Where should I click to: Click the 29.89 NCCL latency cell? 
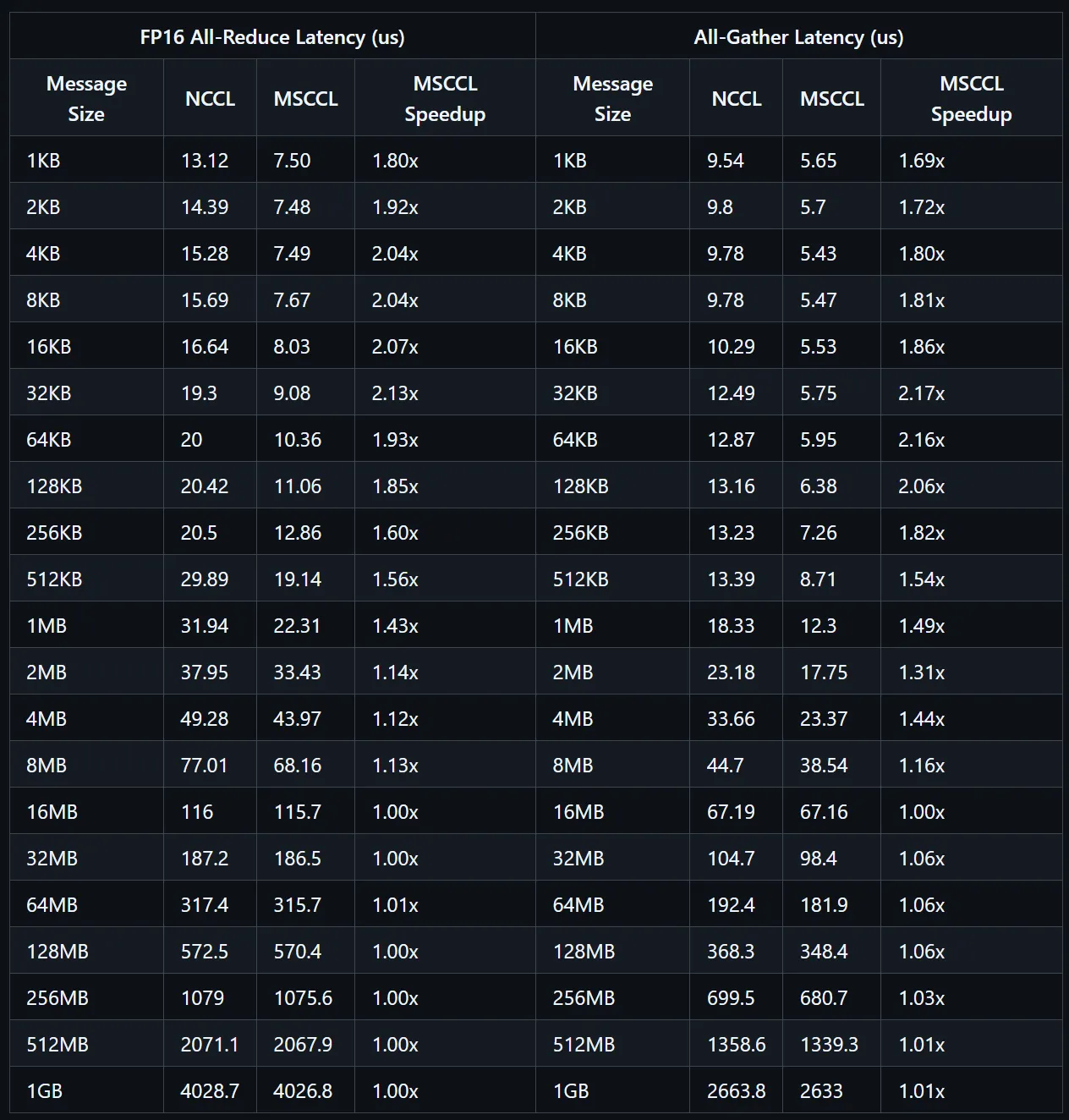tap(205, 579)
